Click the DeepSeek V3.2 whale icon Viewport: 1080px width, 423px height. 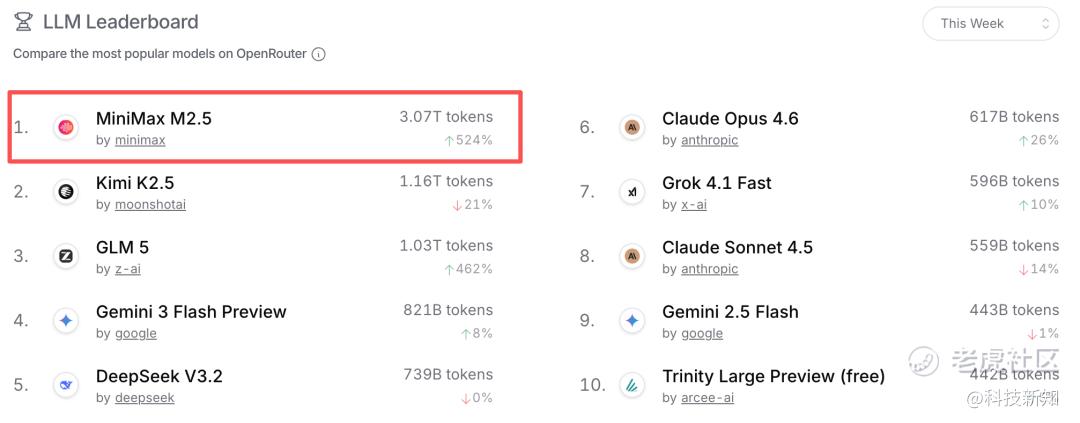(x=66, y=384)
